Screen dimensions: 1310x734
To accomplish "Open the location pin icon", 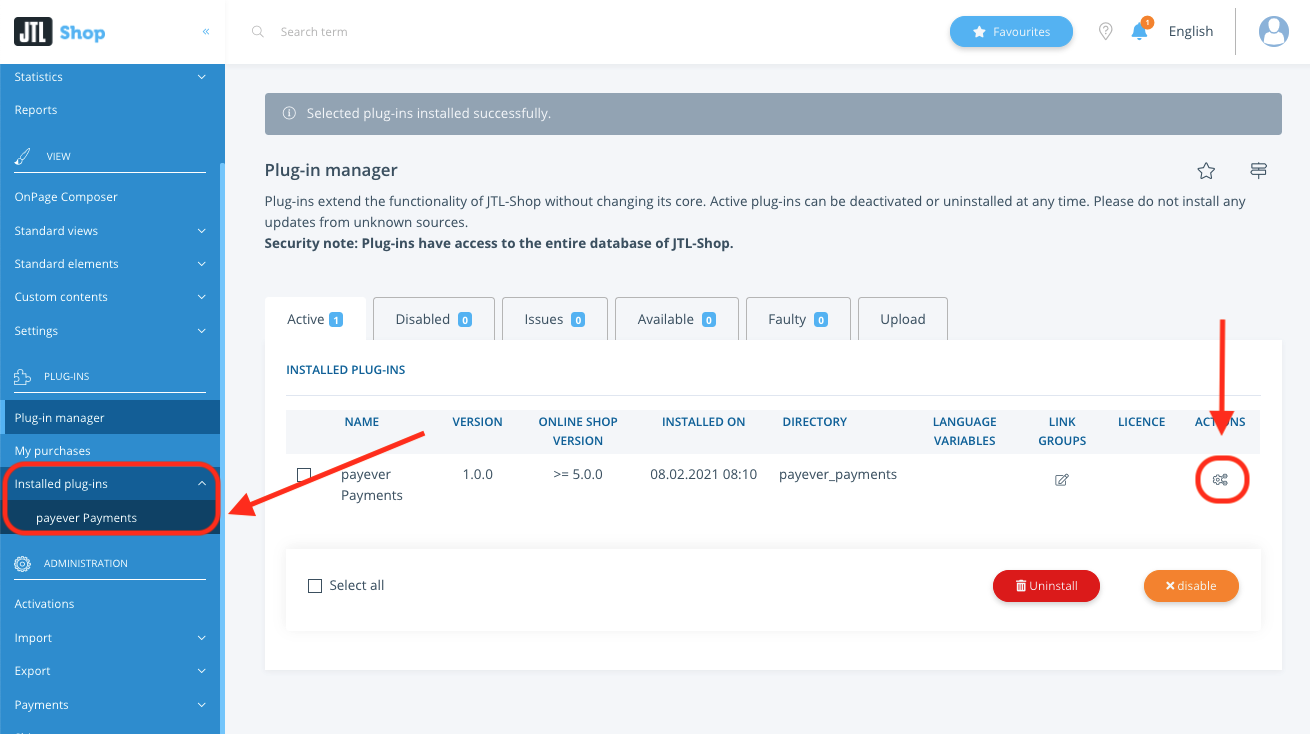I will pyautogui.click(x=1105, y=32).
